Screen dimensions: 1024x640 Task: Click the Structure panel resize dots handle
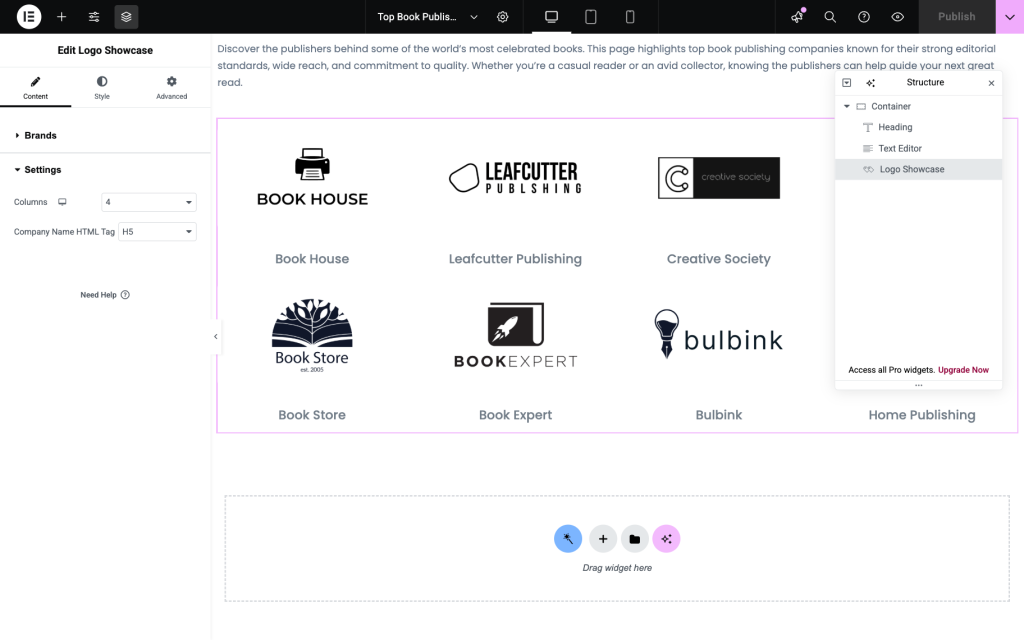point(919,385)
